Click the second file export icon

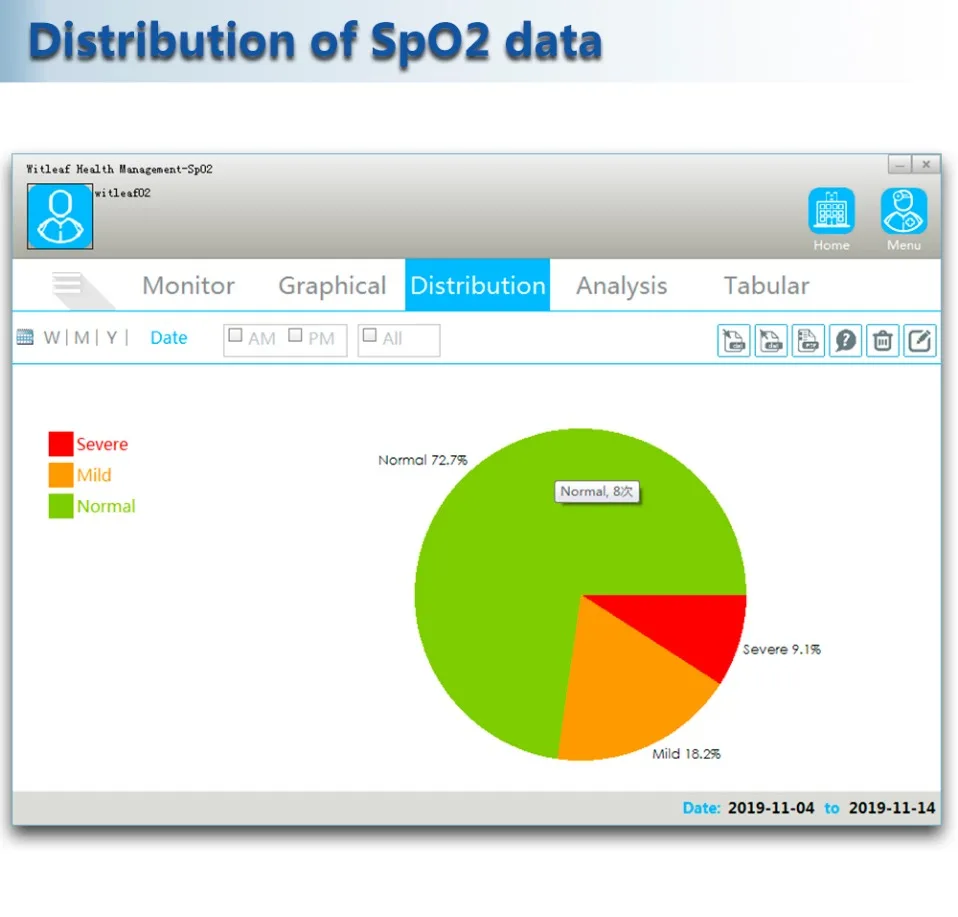pyautogui.click(x=771, y=340)
